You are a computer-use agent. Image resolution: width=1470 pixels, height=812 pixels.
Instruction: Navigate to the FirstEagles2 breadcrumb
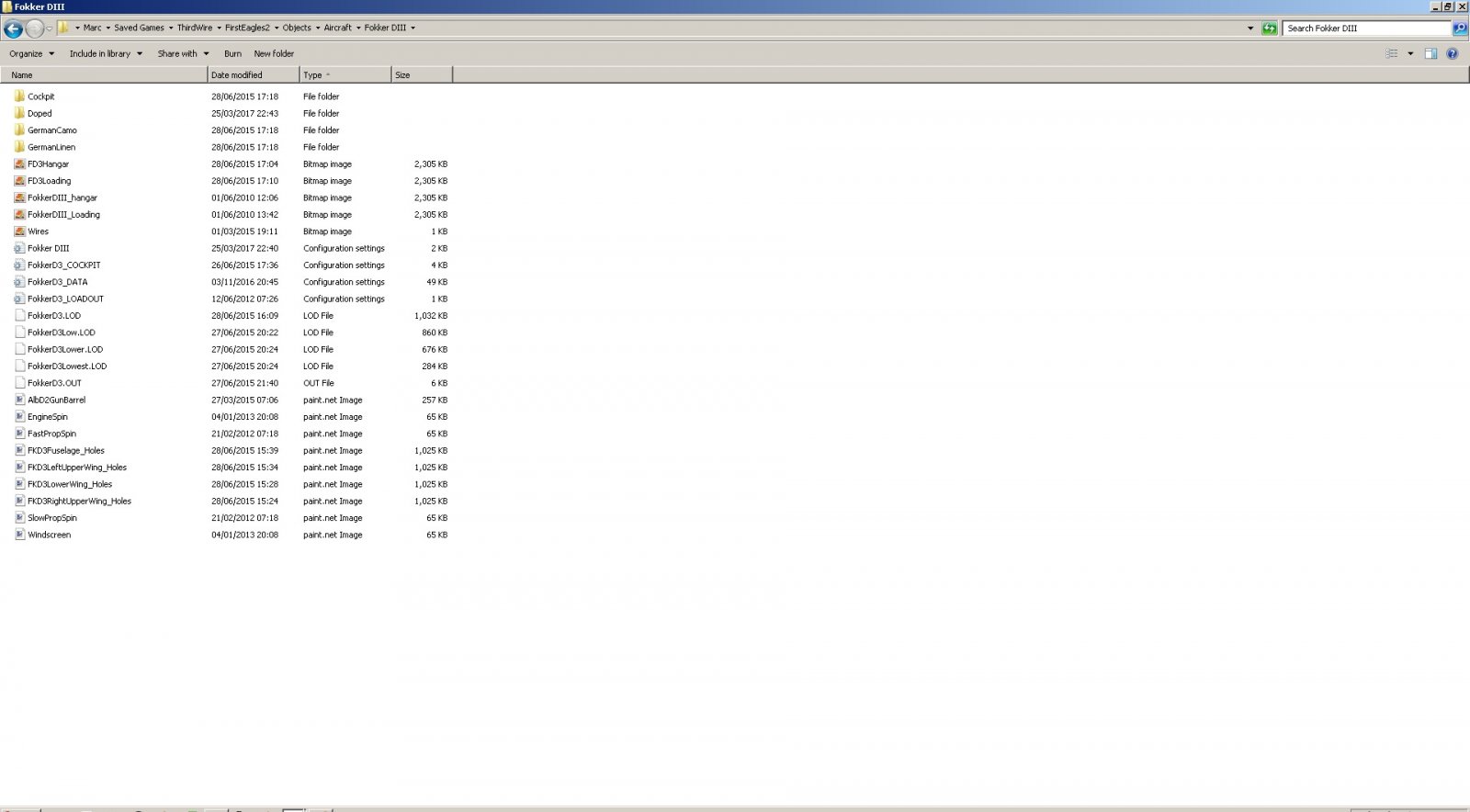tap(247, 28)
